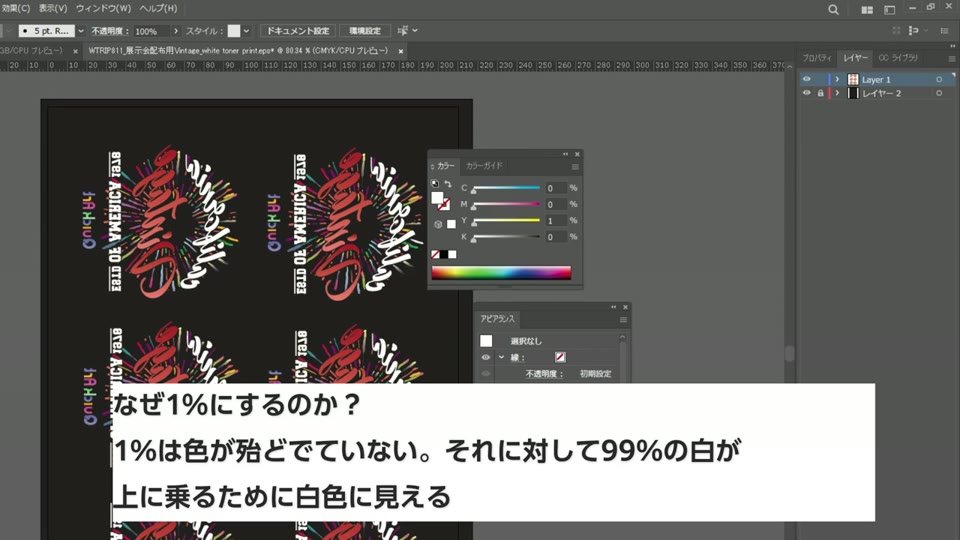Click the out-of-web-color cube icon
This screenshot has width=960, height=540.
coord(438,224)
